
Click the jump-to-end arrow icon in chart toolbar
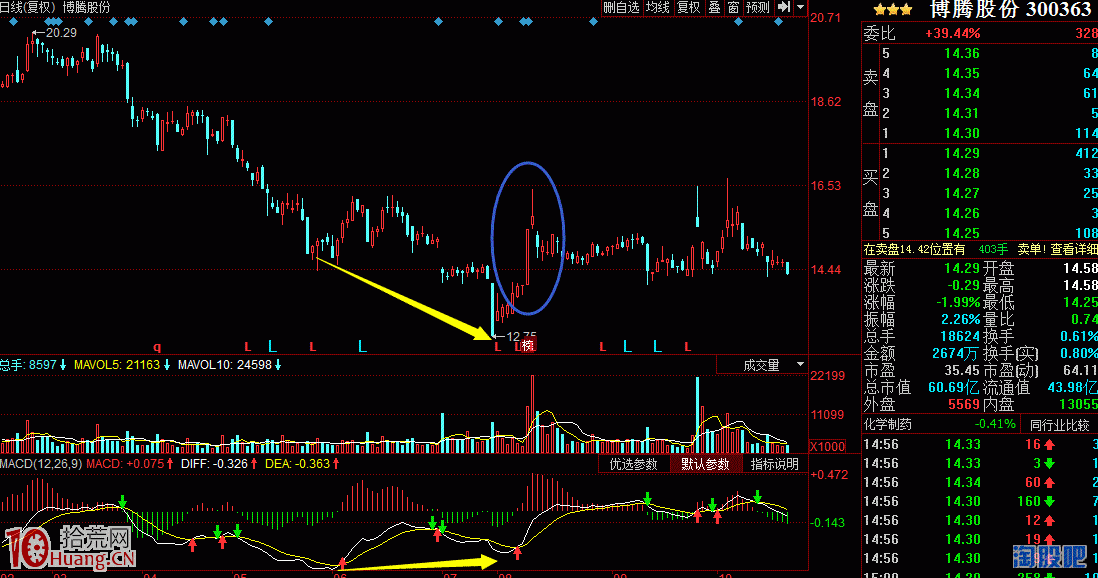click(x=784, y=7)
